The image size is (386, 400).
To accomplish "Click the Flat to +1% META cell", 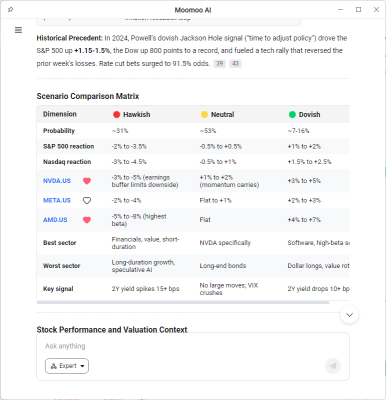I will pos(215,200).
